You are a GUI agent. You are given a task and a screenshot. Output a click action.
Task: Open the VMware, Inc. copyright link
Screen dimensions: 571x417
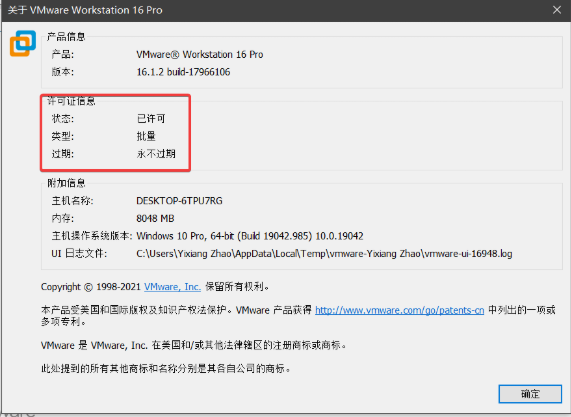tap(172, 287)
